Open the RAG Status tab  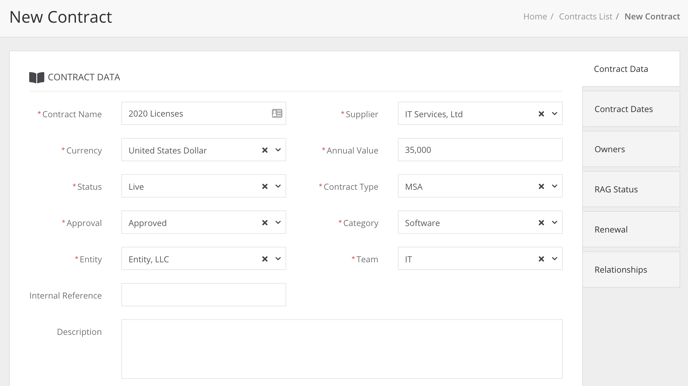click(631, 189)
